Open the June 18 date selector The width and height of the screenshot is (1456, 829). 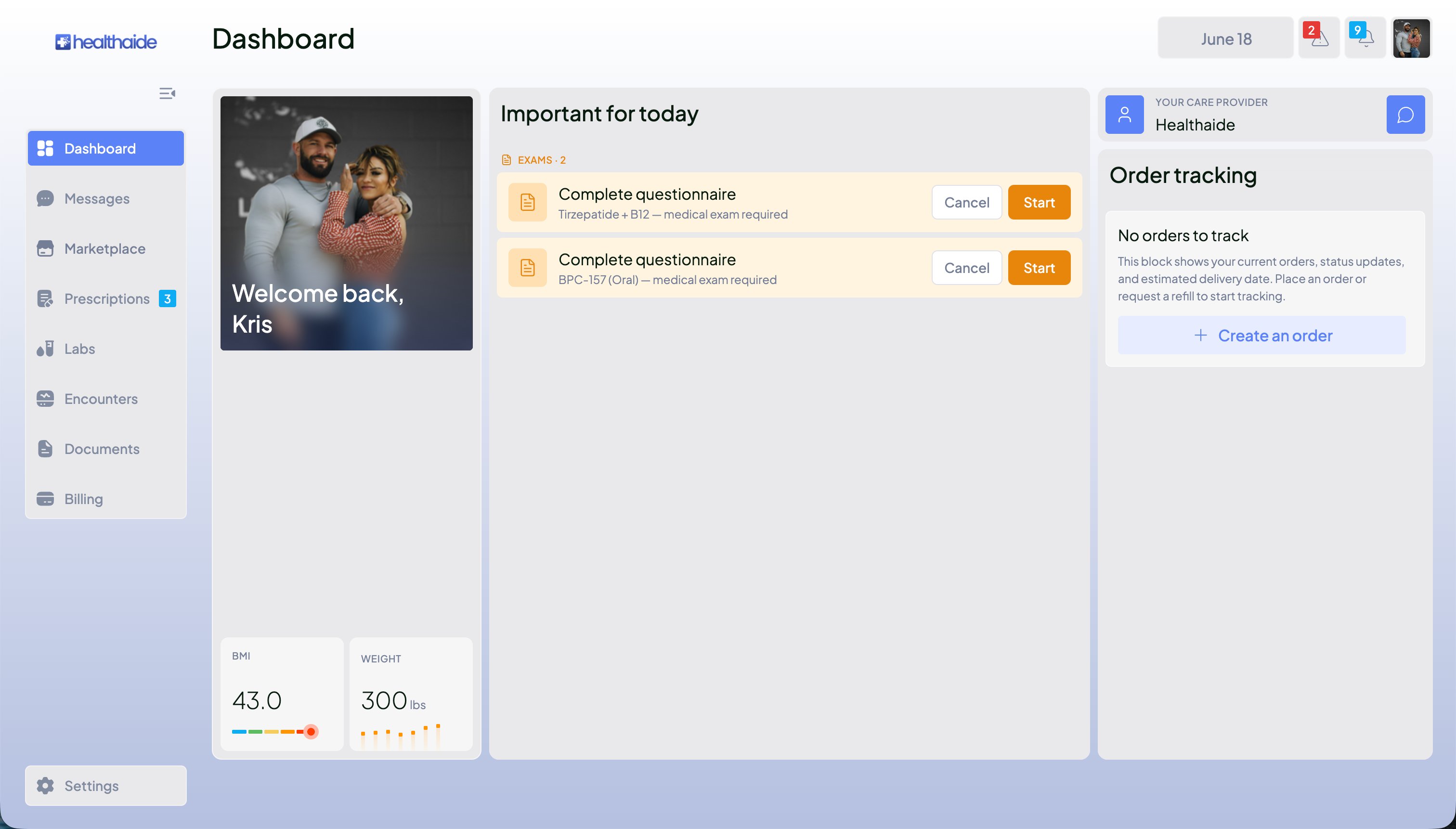(x=1226, y=38)
